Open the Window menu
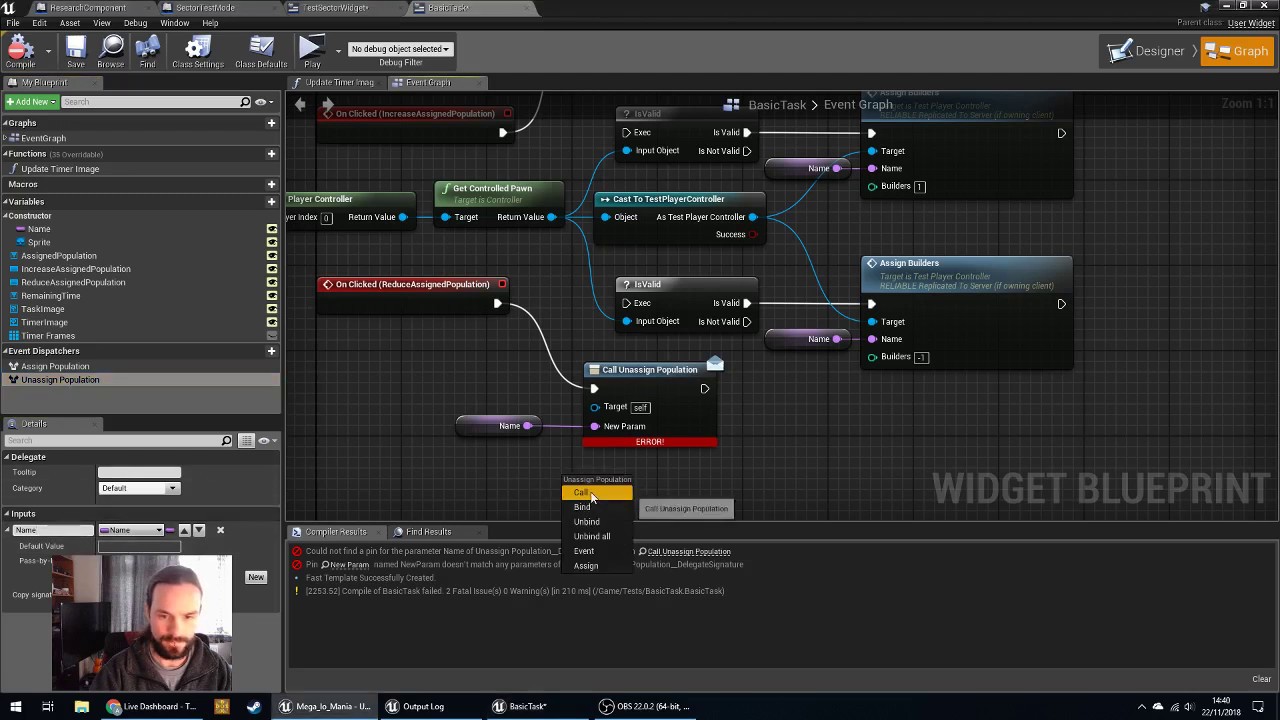1280x720 pixels. click(174, 23)
